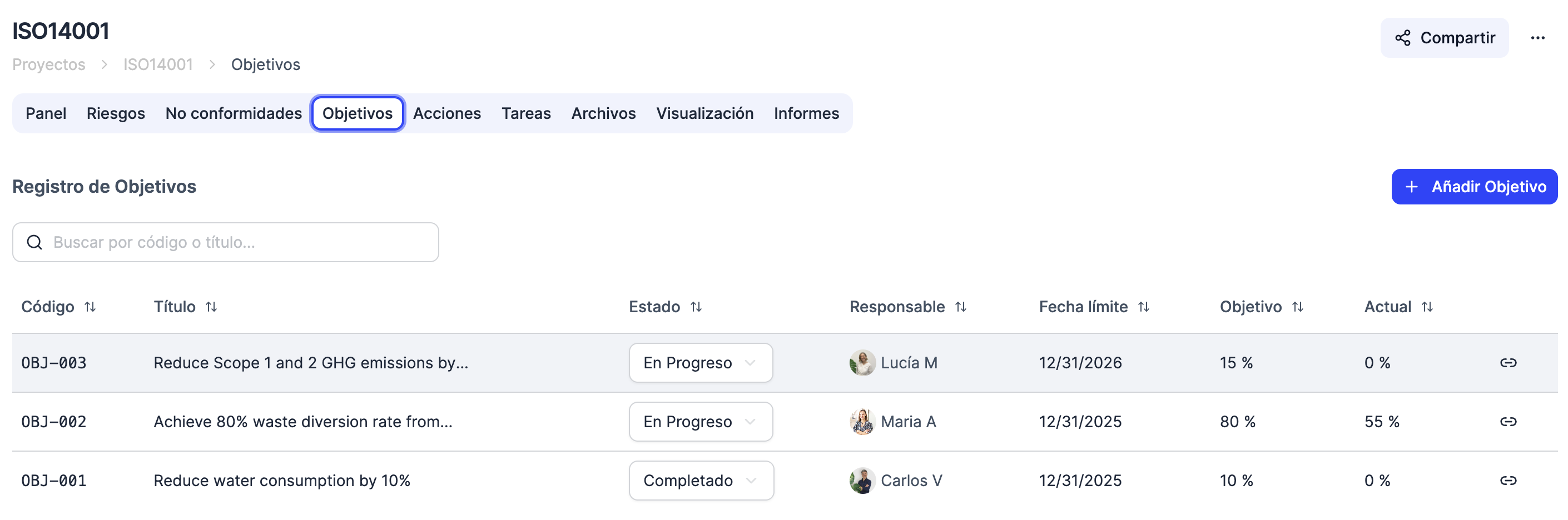Screen dimensions: 1568x520
Task: Open the En Progreso status dropdown for OBJ-003
Action: [701, 362]
